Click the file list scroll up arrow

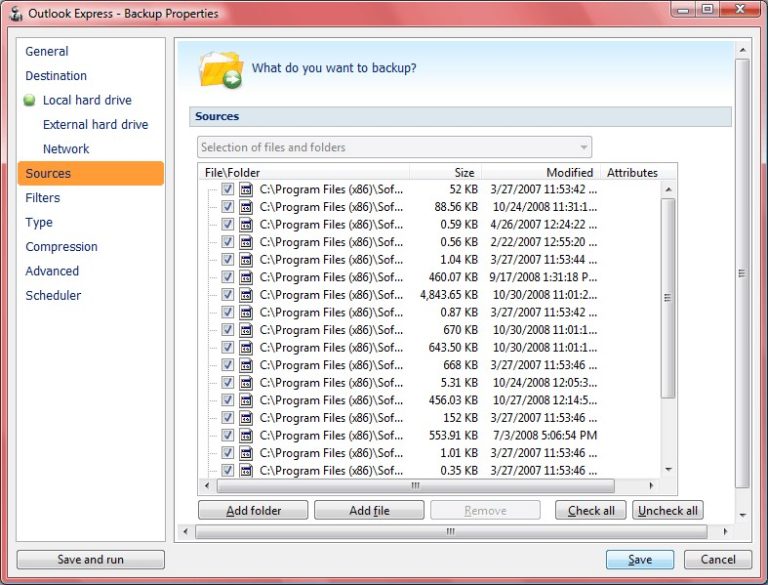point(668,189)
